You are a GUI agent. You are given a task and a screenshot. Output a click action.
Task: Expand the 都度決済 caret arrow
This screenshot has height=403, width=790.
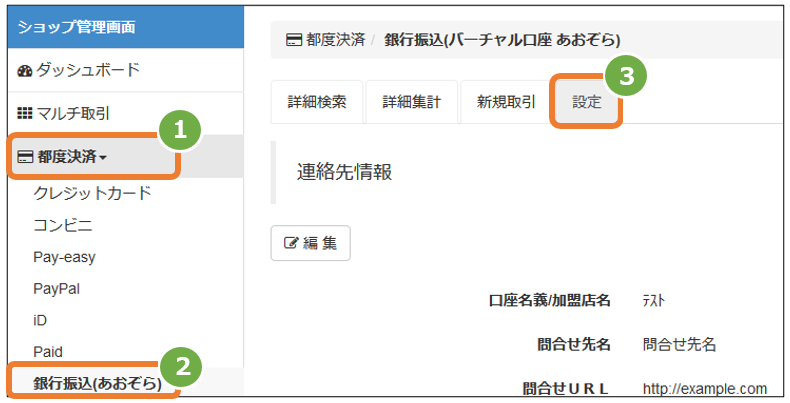(x=103, y=158)
